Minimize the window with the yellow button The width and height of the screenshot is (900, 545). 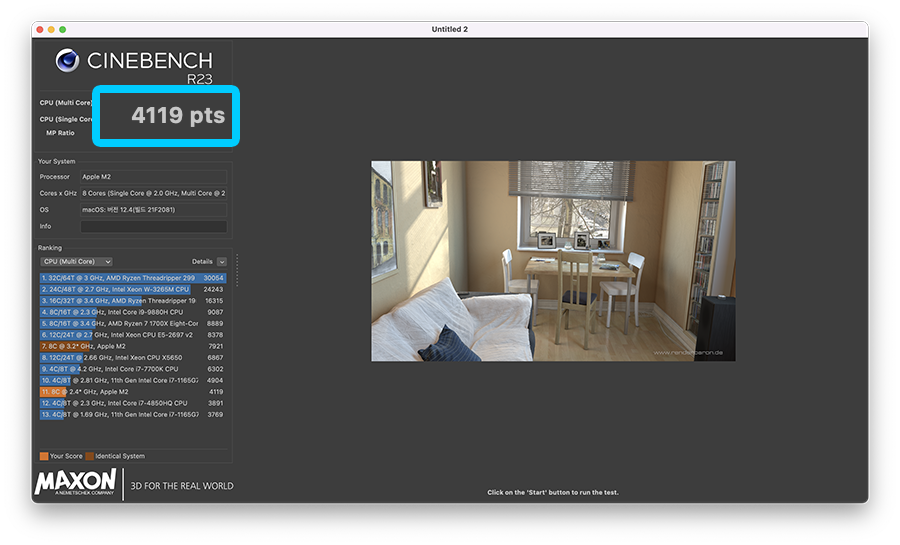tap(51, 29)
